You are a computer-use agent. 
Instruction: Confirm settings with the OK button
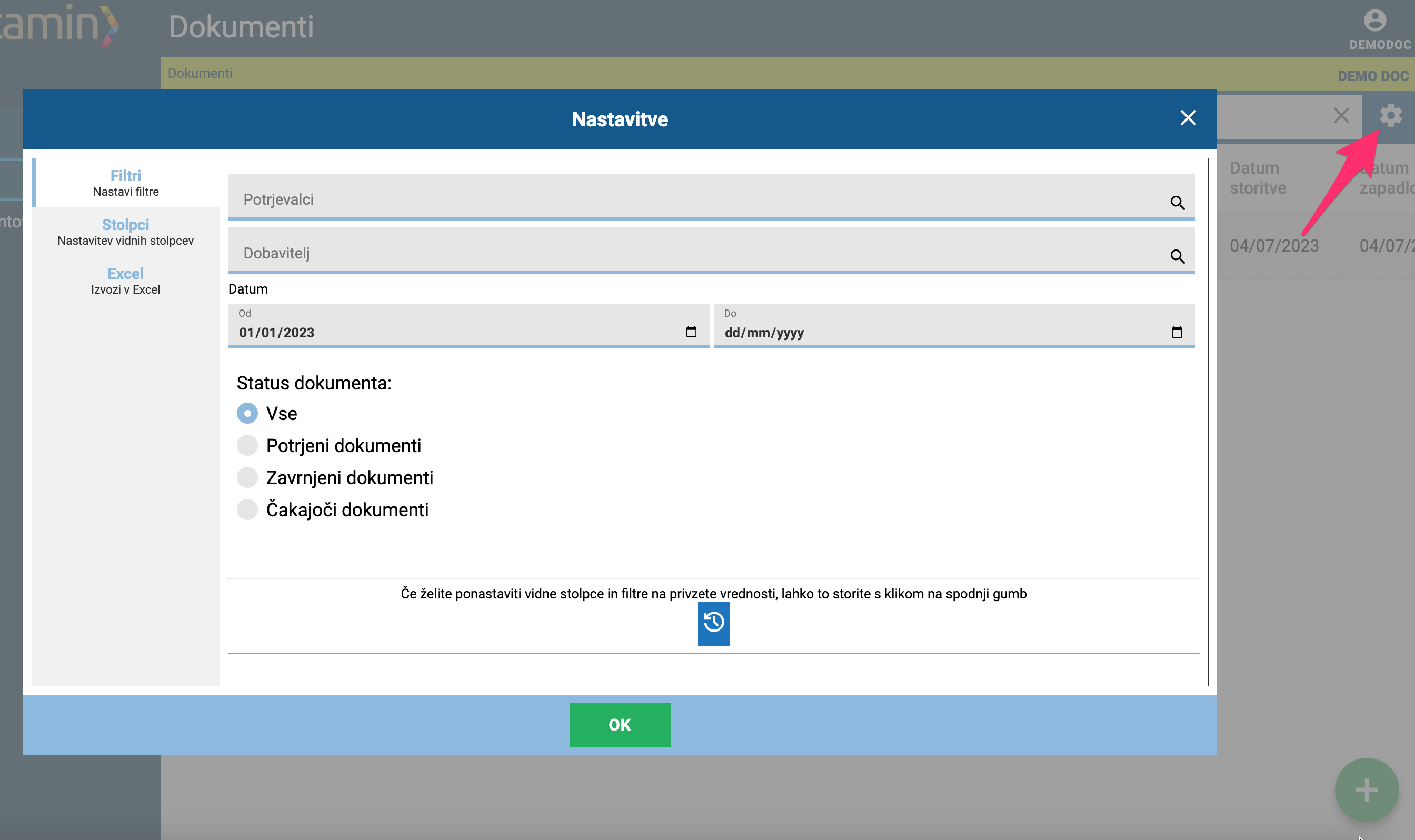coord(620,725)
